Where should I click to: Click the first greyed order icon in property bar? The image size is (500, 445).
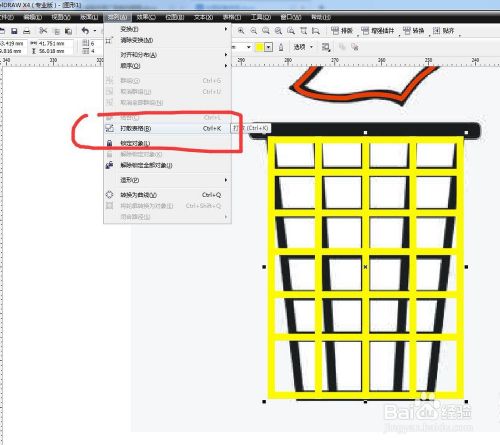click(342, 47)
